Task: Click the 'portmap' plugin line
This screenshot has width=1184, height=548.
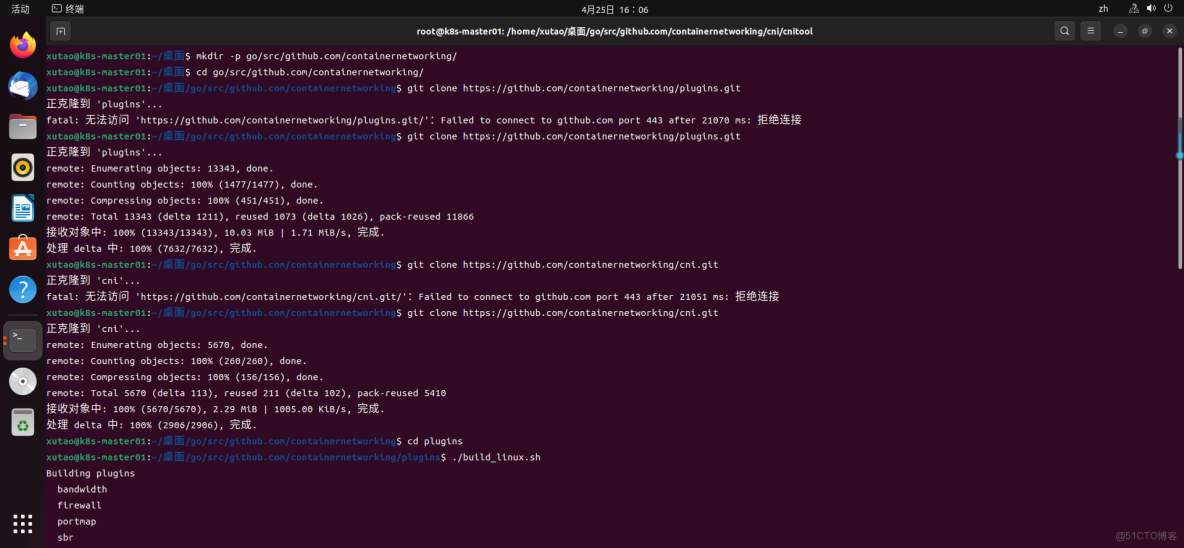Action: (x=77, y=522)
